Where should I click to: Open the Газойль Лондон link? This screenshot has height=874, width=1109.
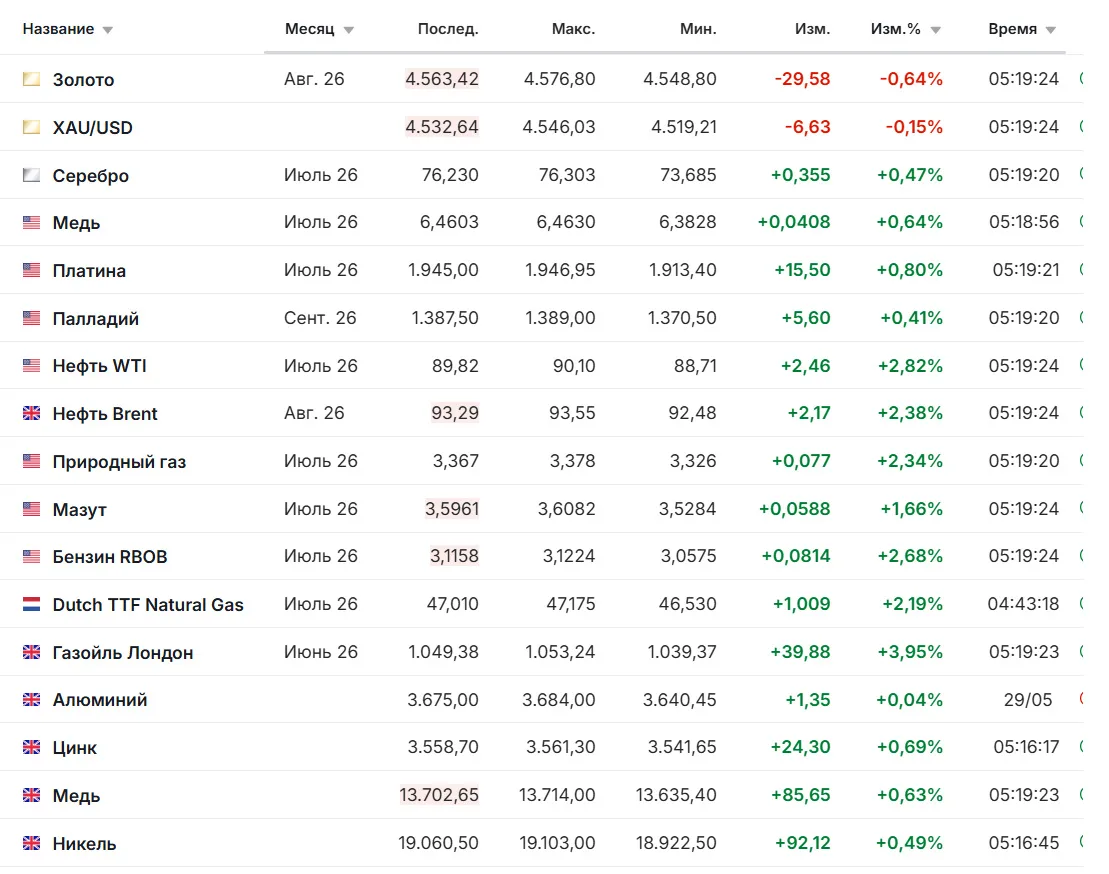[x=123, y=652]
